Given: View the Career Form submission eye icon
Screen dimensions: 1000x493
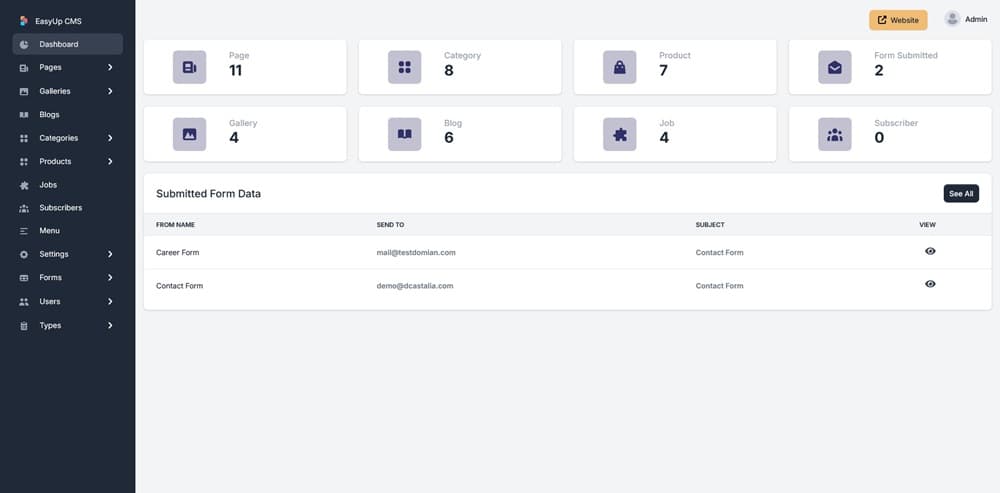Looking at the screenshot, I should [x=930, y=251].
